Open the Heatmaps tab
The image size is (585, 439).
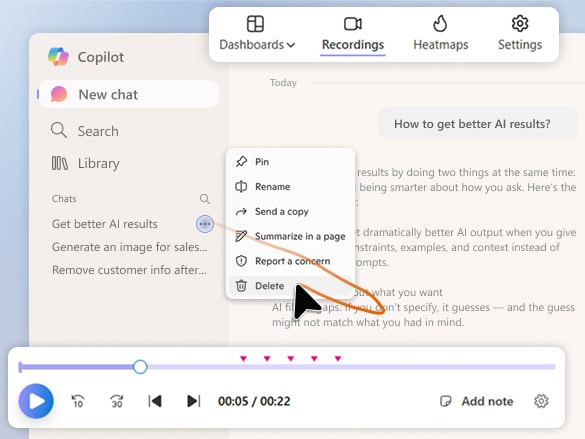click(x=441, y=34)
